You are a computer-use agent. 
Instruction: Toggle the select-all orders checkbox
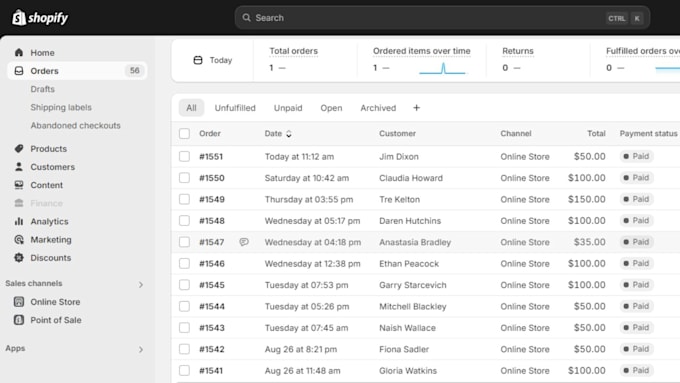click(x=184, y=134)
